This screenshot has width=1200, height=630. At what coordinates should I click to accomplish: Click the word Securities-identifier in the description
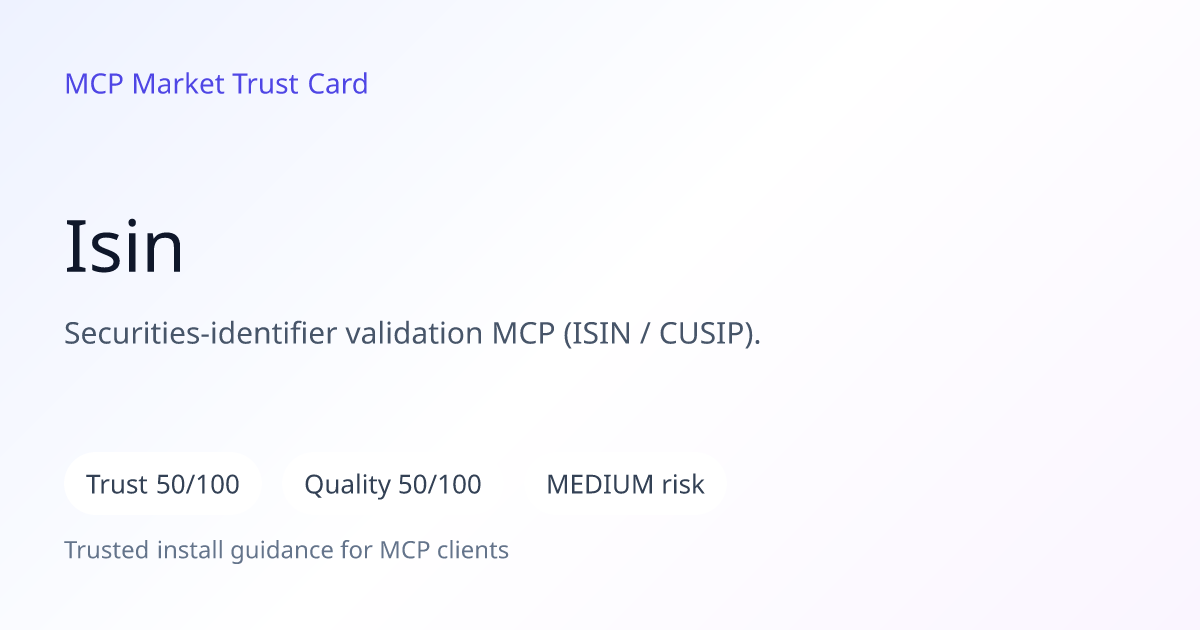201,333
